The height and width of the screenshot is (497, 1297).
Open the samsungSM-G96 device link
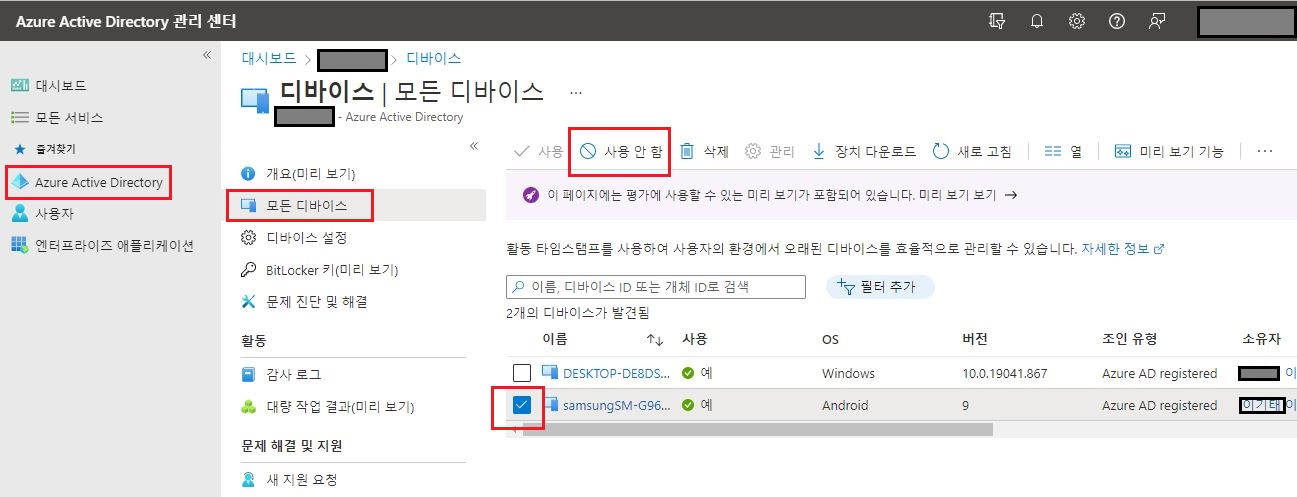617,406
